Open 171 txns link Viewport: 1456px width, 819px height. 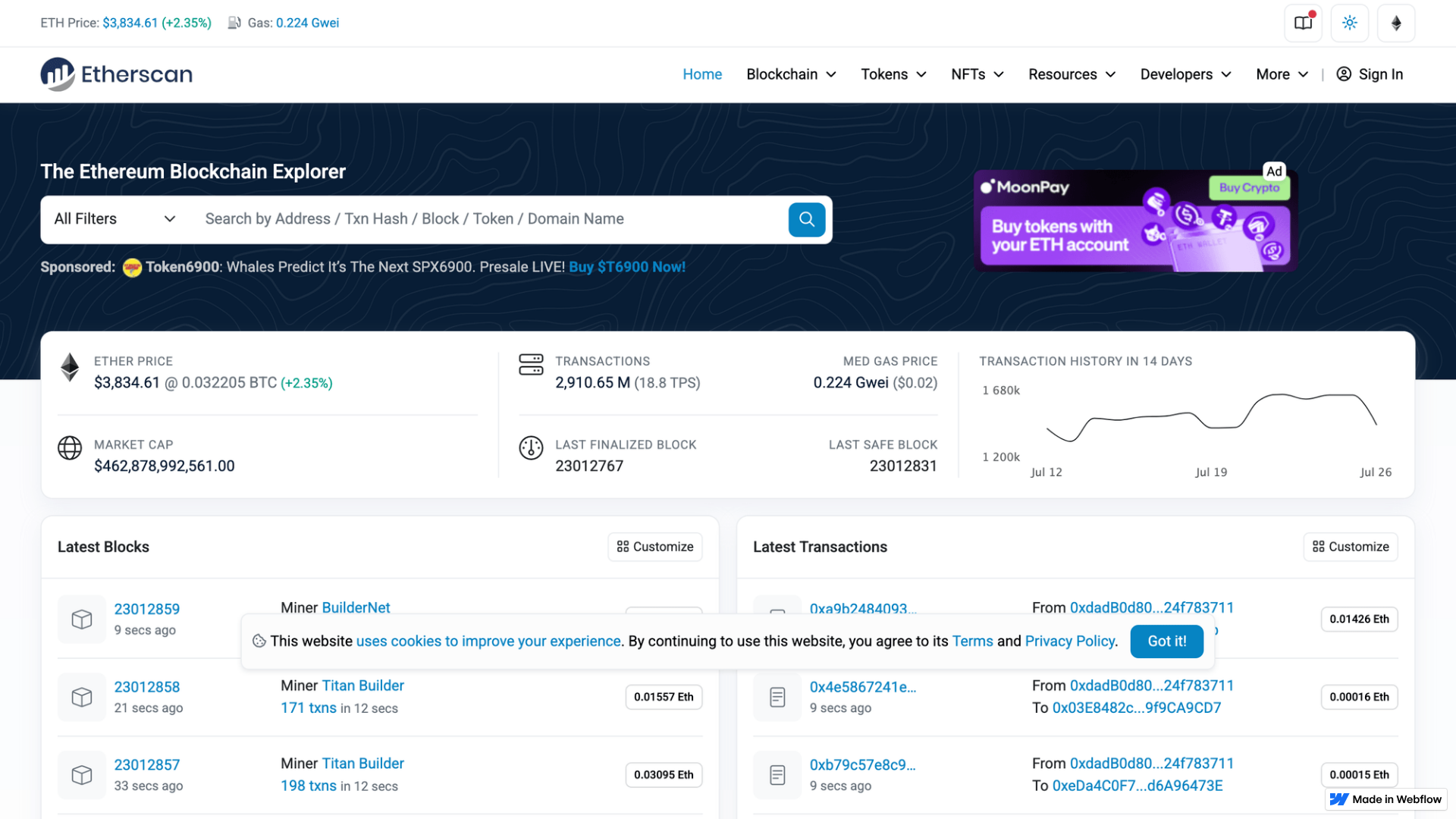309,708
